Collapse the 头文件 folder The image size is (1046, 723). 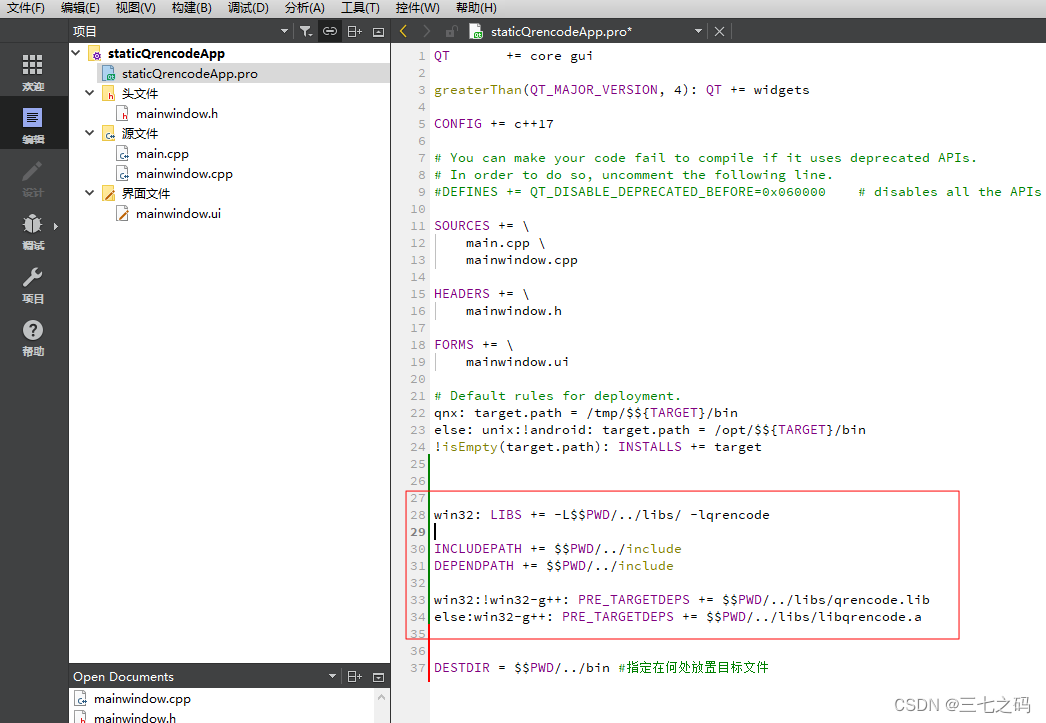(89, 93)
